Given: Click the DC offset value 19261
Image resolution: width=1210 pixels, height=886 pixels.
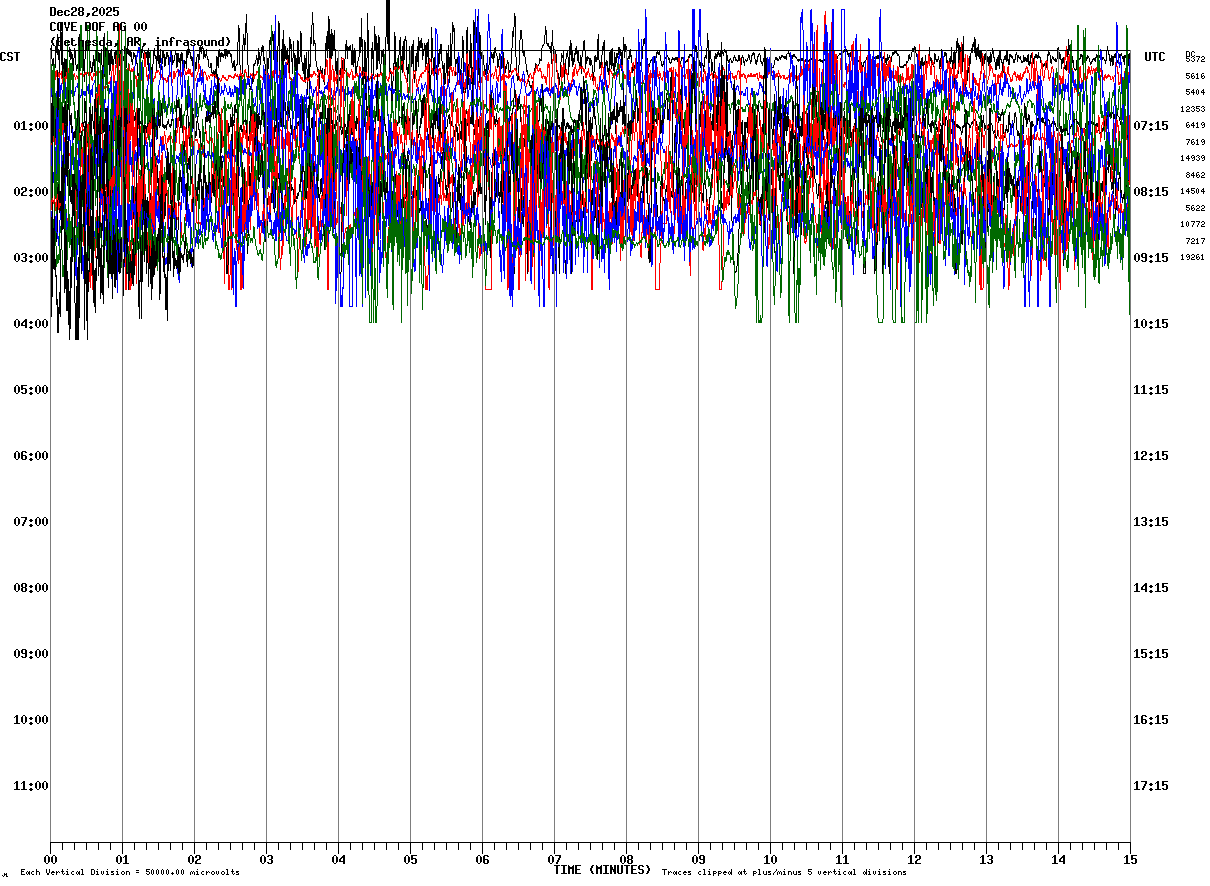Looking at the screenshot, I should coord(1192,258).
